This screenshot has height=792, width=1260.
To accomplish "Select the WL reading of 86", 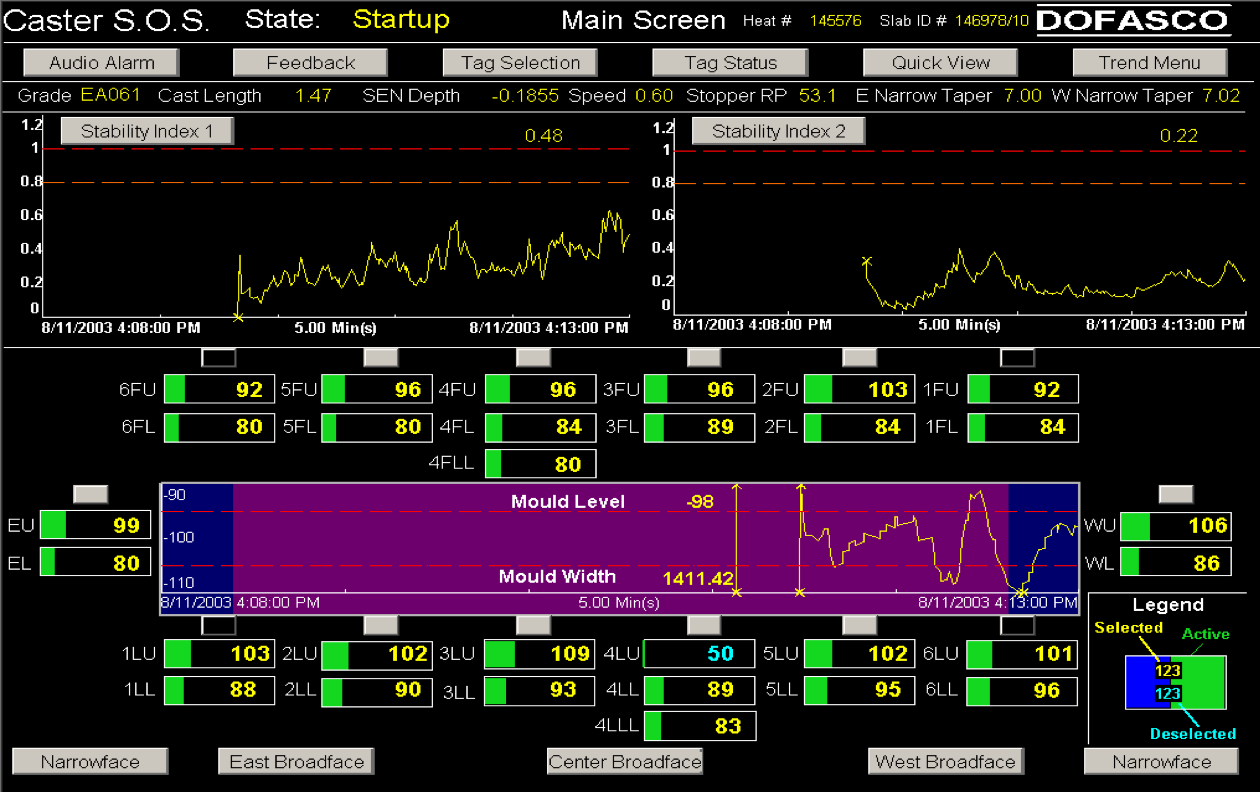I will (1176, 563).
